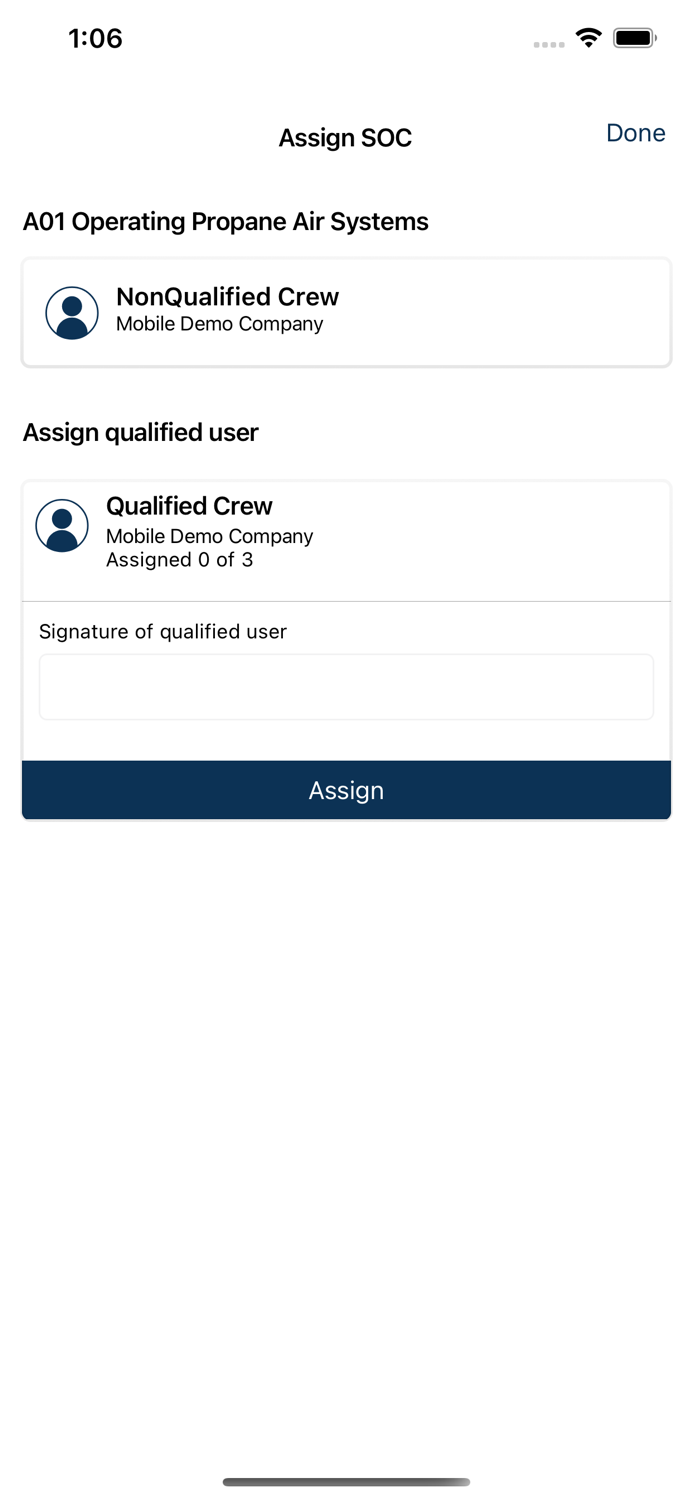The height and width of the screenshot is (1500, 693).
Task: Click the signature of qualified user field
Action: [346, 686]
